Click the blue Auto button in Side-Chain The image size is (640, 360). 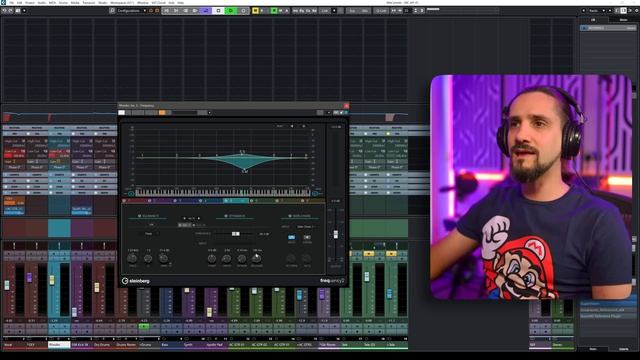pos(291,237)
